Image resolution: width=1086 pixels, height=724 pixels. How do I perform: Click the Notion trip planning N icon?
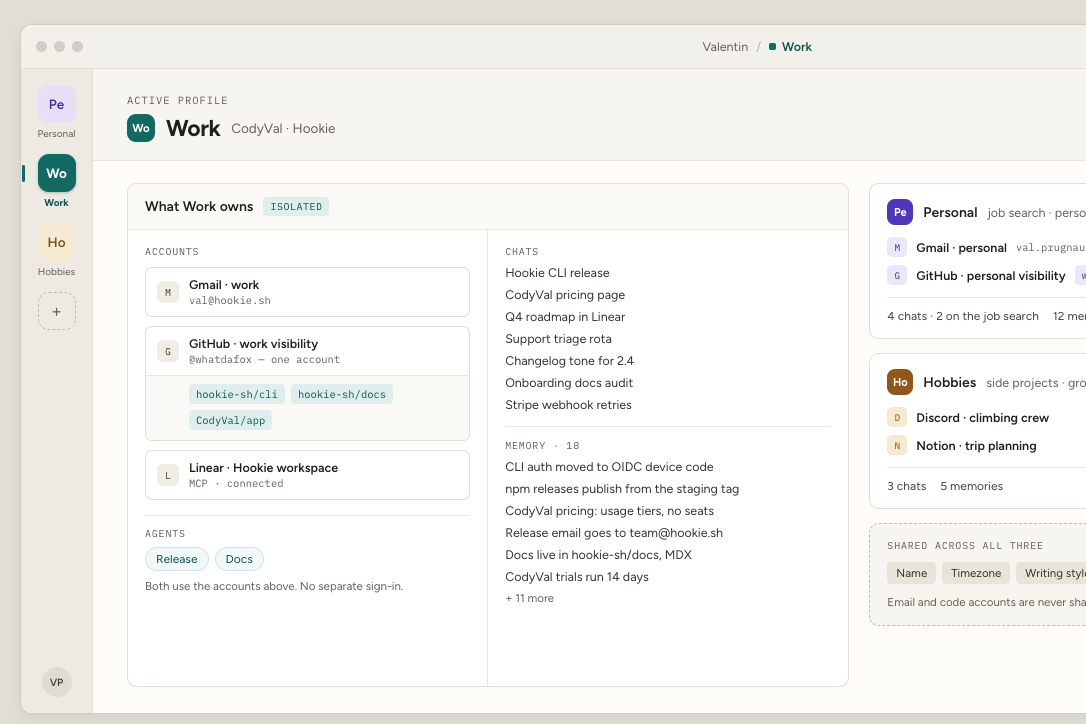coord(897,445)
